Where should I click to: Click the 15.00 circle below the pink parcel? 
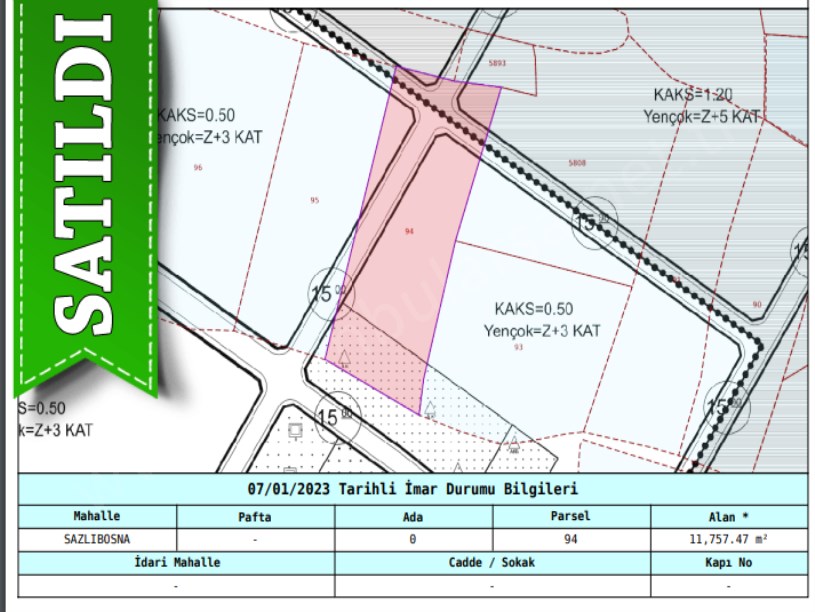pyautogui.click(x=335, y=417)
